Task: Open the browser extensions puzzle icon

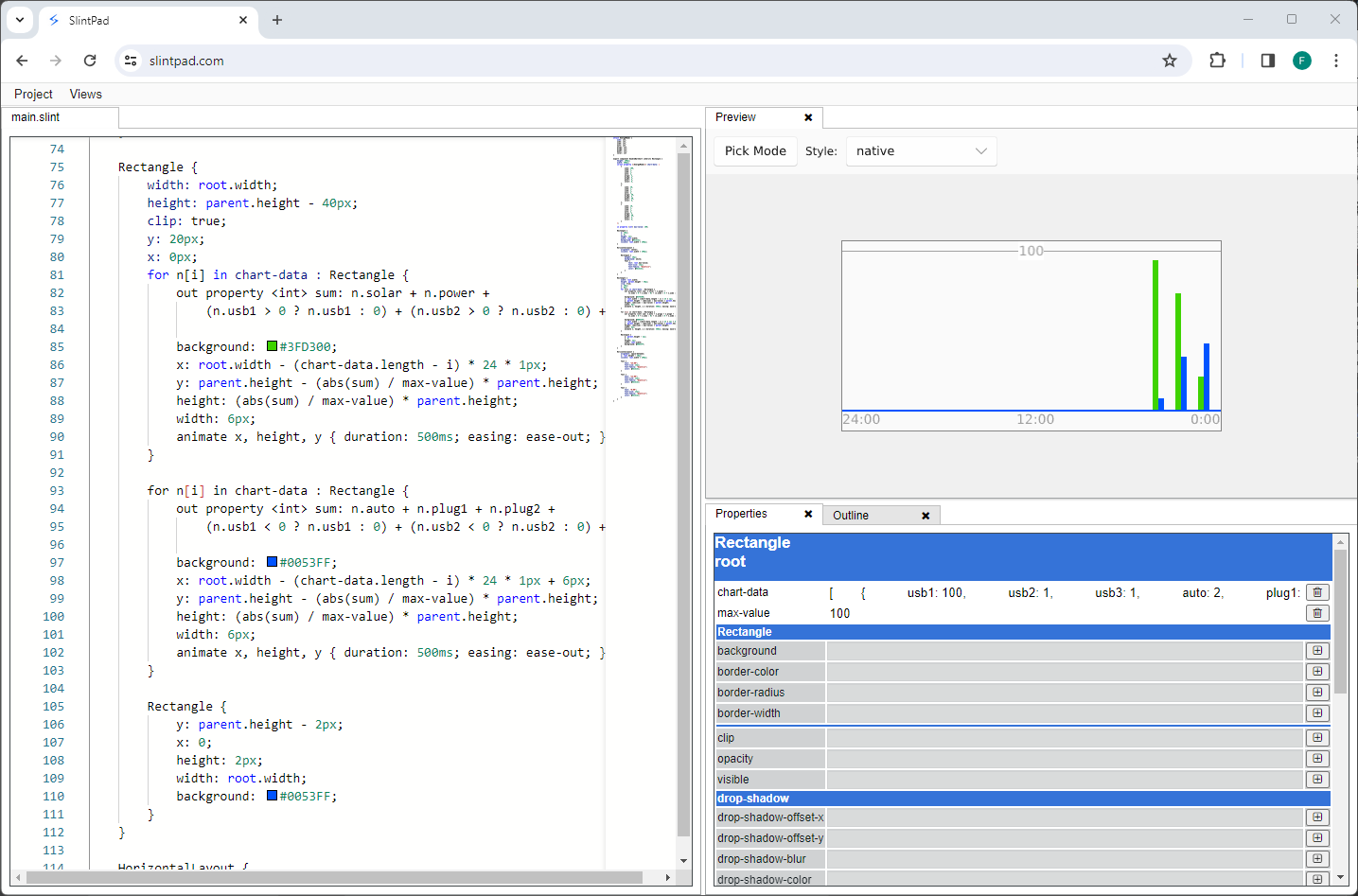Action: coord(1217,60)
